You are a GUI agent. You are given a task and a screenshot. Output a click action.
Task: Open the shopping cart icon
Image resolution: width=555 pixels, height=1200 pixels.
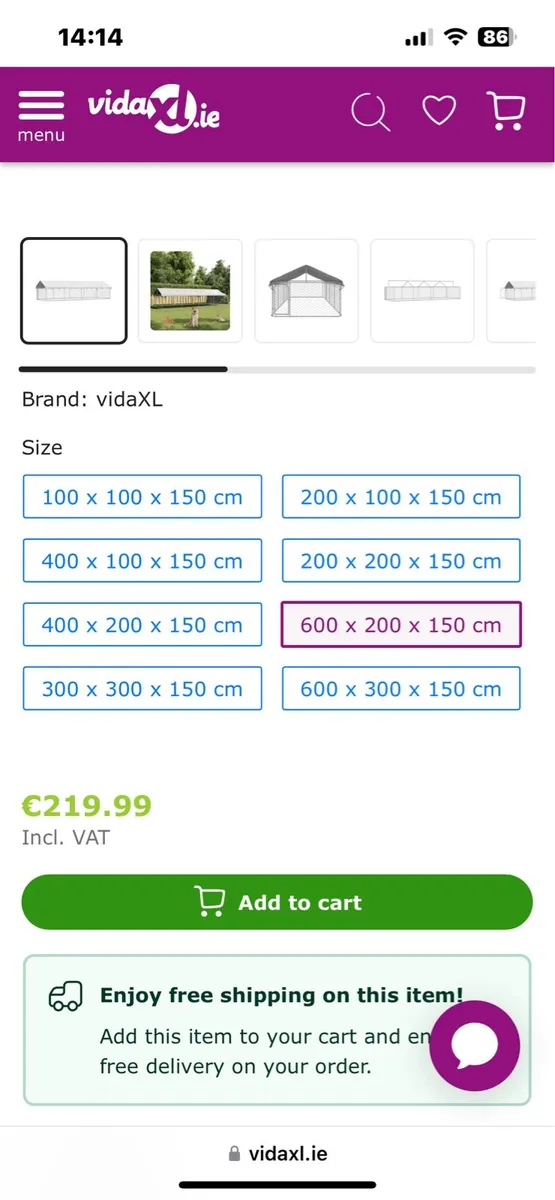[x=506, y=111]
